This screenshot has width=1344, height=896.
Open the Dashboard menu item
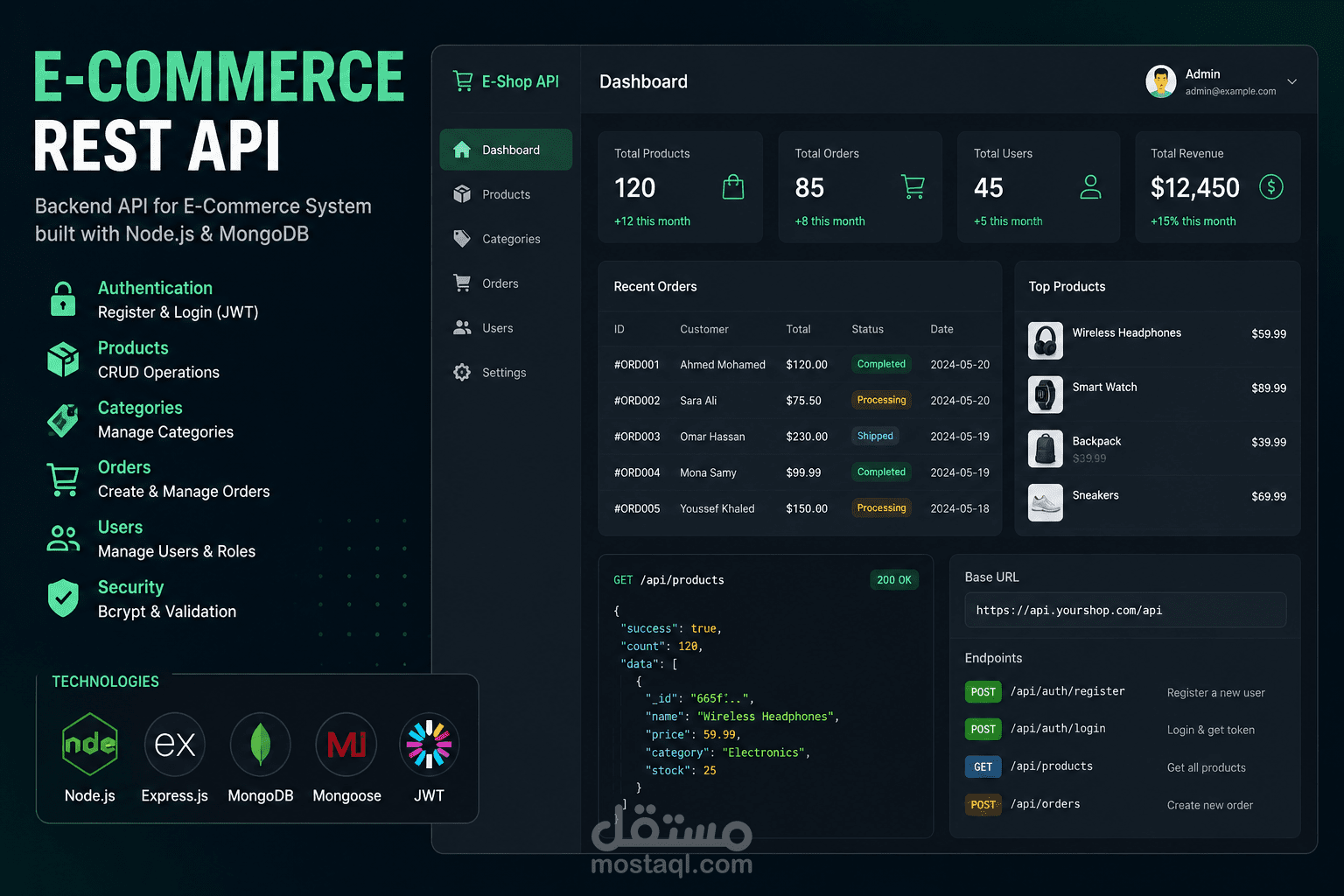(506, 150)
